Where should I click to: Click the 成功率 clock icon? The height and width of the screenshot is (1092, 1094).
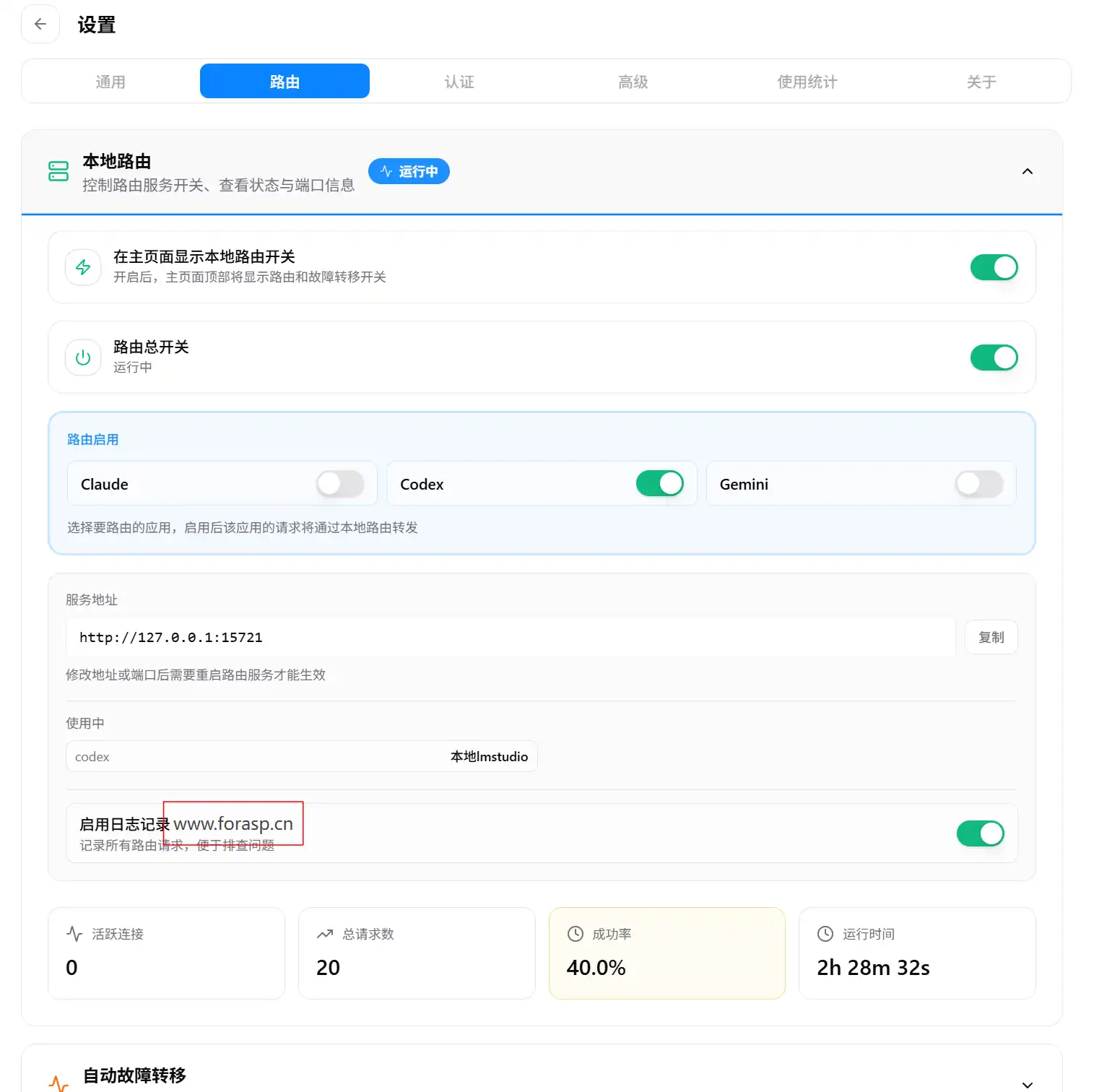[x=576, y=934]
